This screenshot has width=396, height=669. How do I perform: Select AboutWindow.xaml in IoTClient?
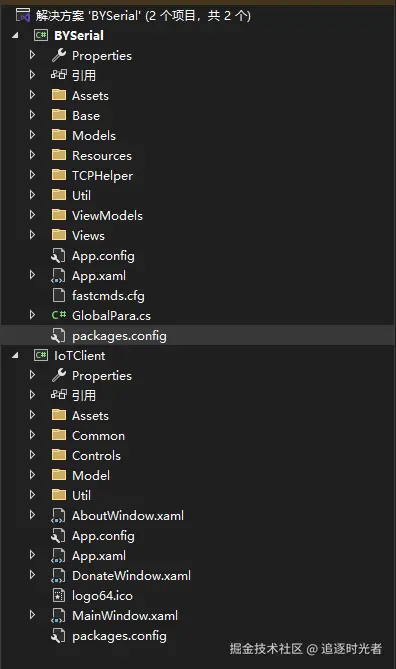tap(128, 515)
